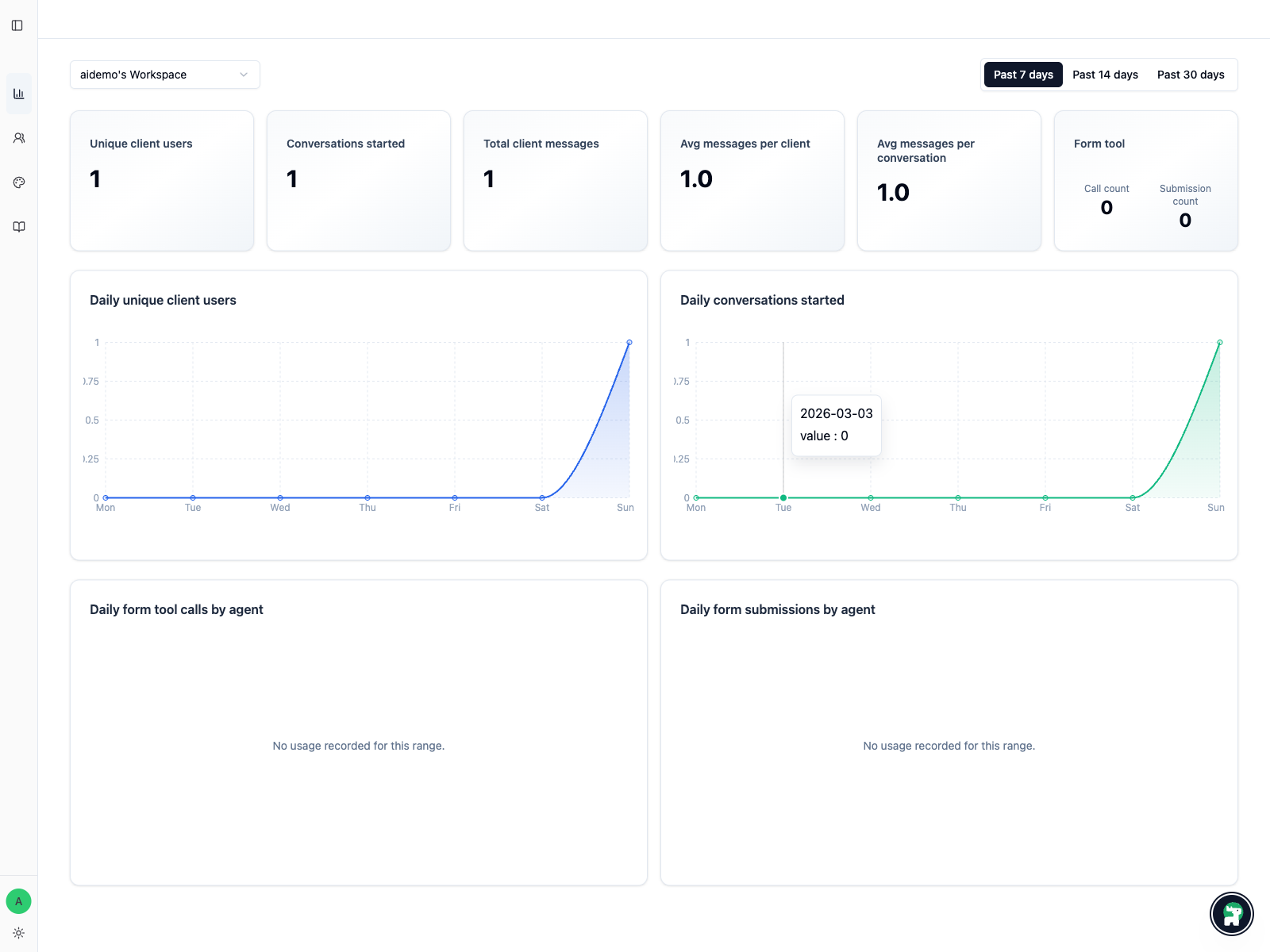Click the green "A" account avatar
The width and height of the screenshot is (1270, 952).
click(18, 901)
